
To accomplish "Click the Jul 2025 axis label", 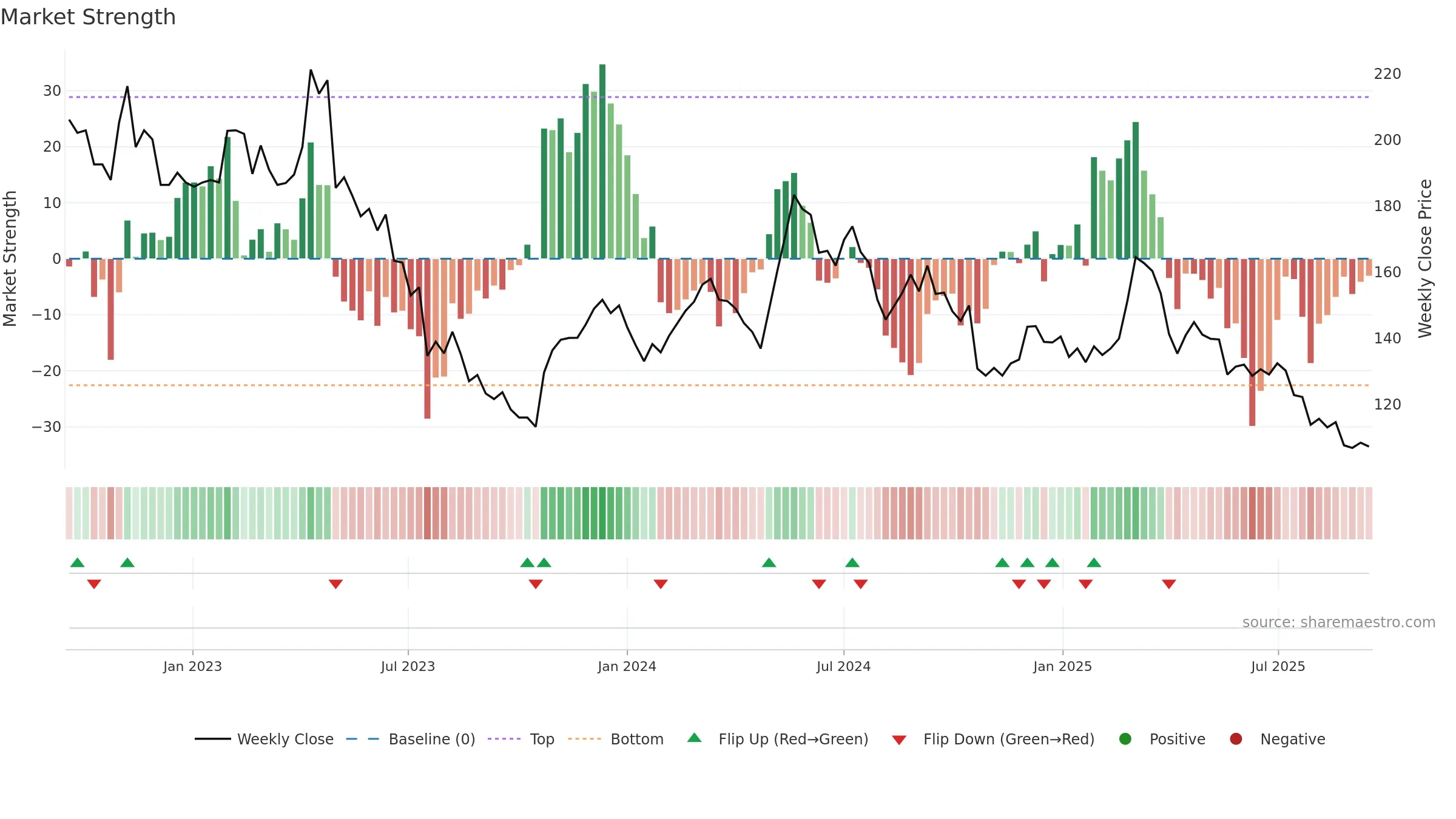I will click(x=1278, y=666).
